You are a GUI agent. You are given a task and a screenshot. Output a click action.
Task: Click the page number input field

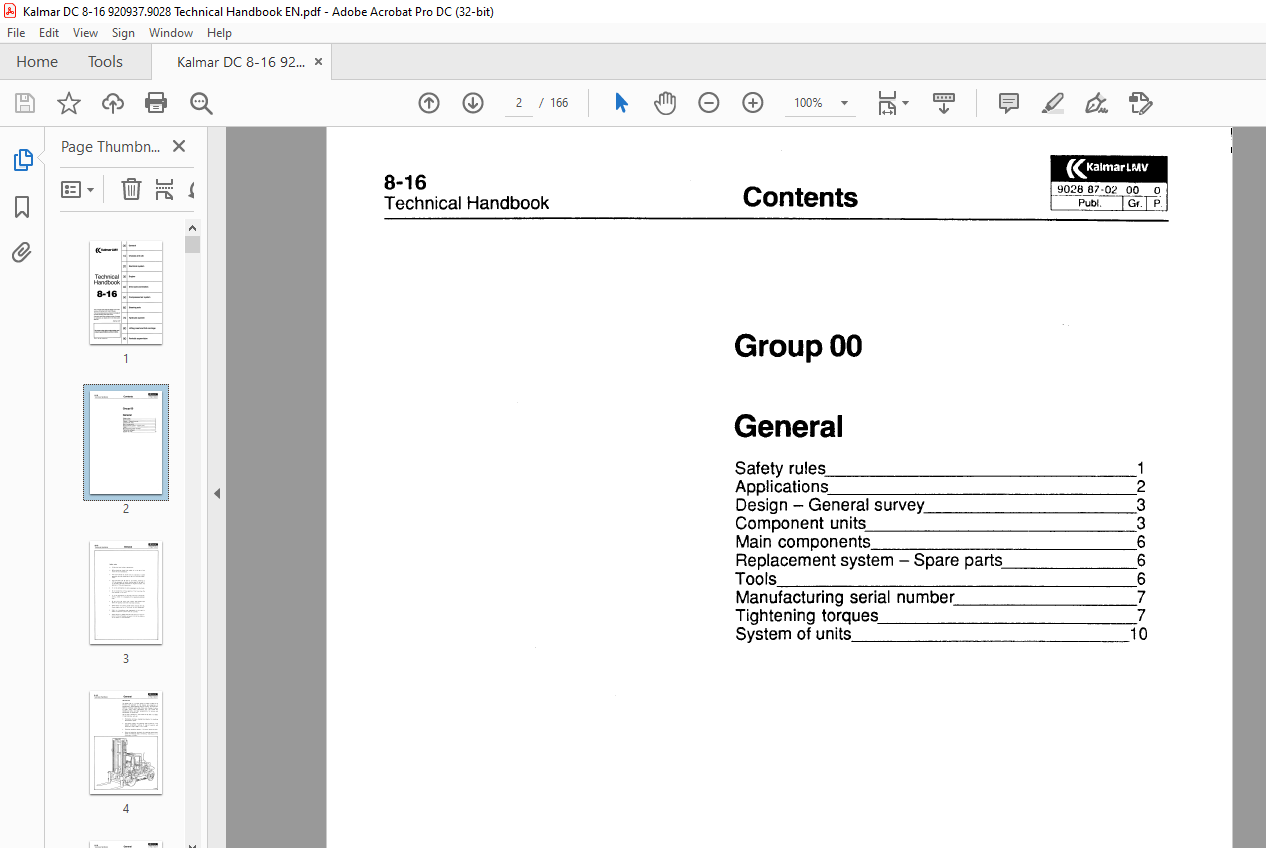point(518,103)
